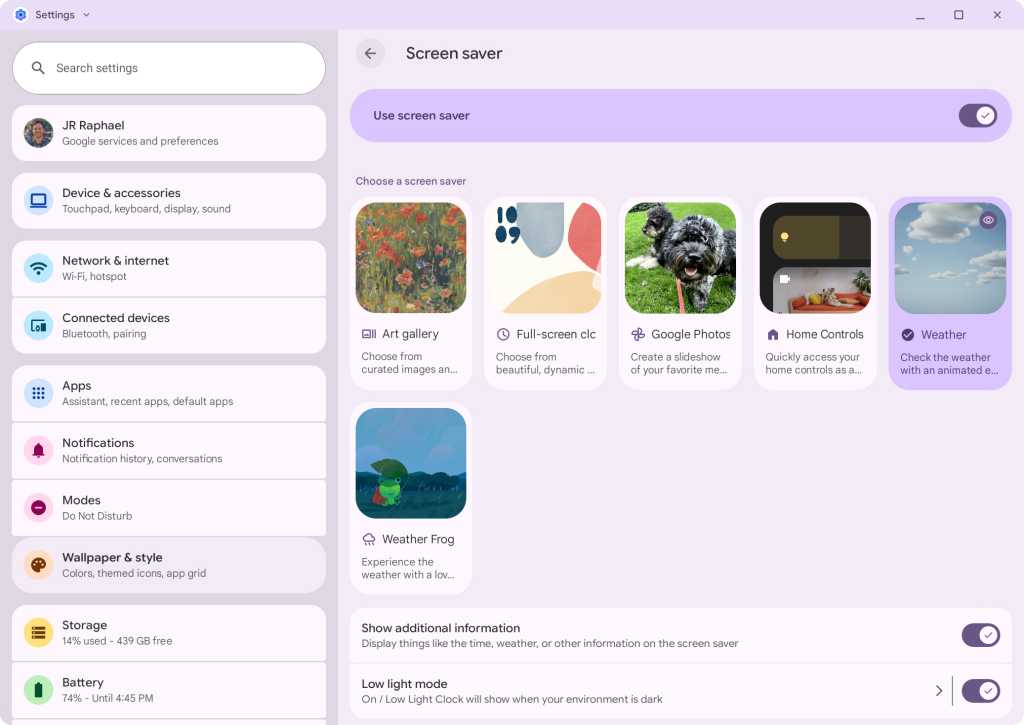Go back using the arrow button

[x=370, y=54]
